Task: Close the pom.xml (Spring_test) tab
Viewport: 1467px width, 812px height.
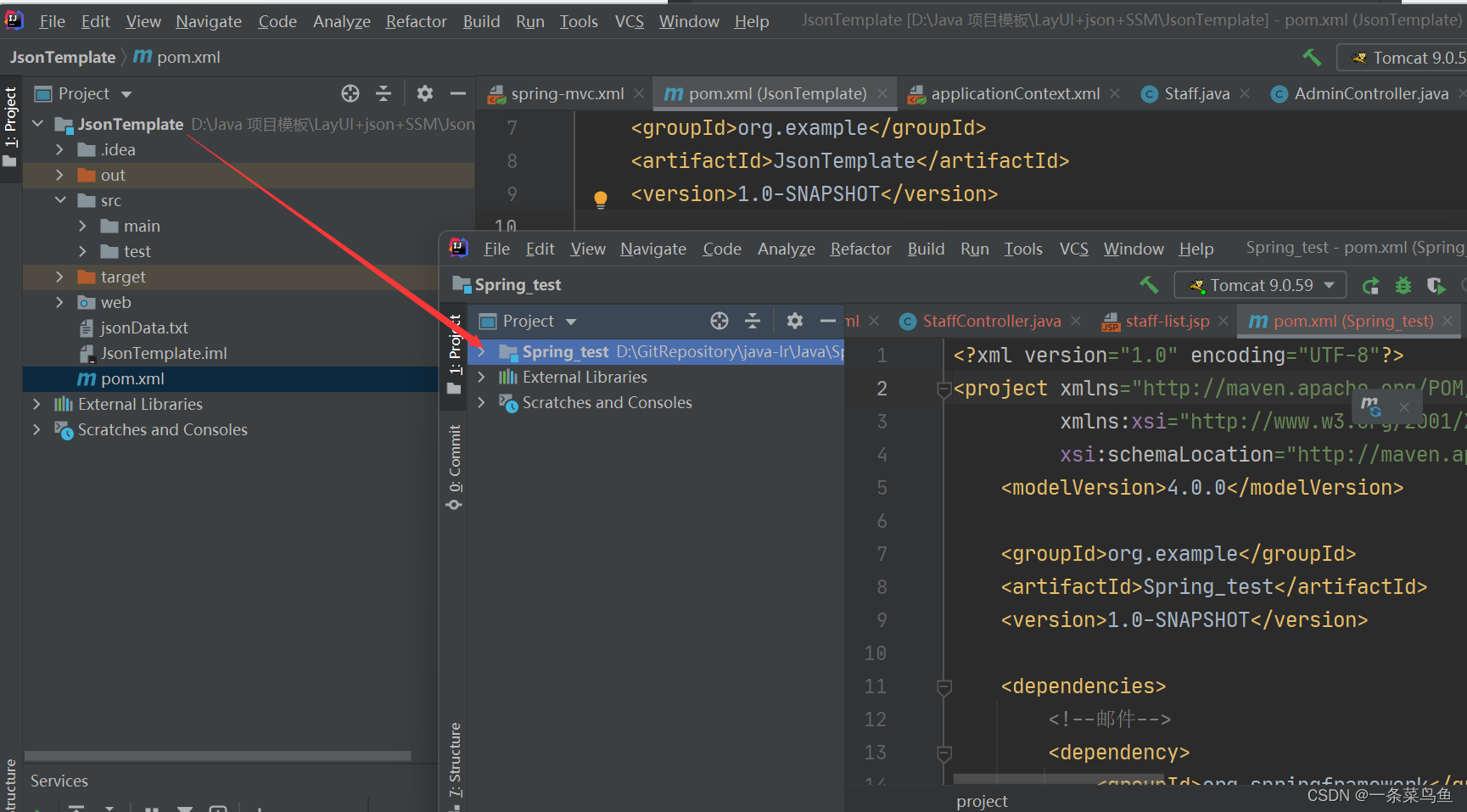Action: tap(1447, 321)
